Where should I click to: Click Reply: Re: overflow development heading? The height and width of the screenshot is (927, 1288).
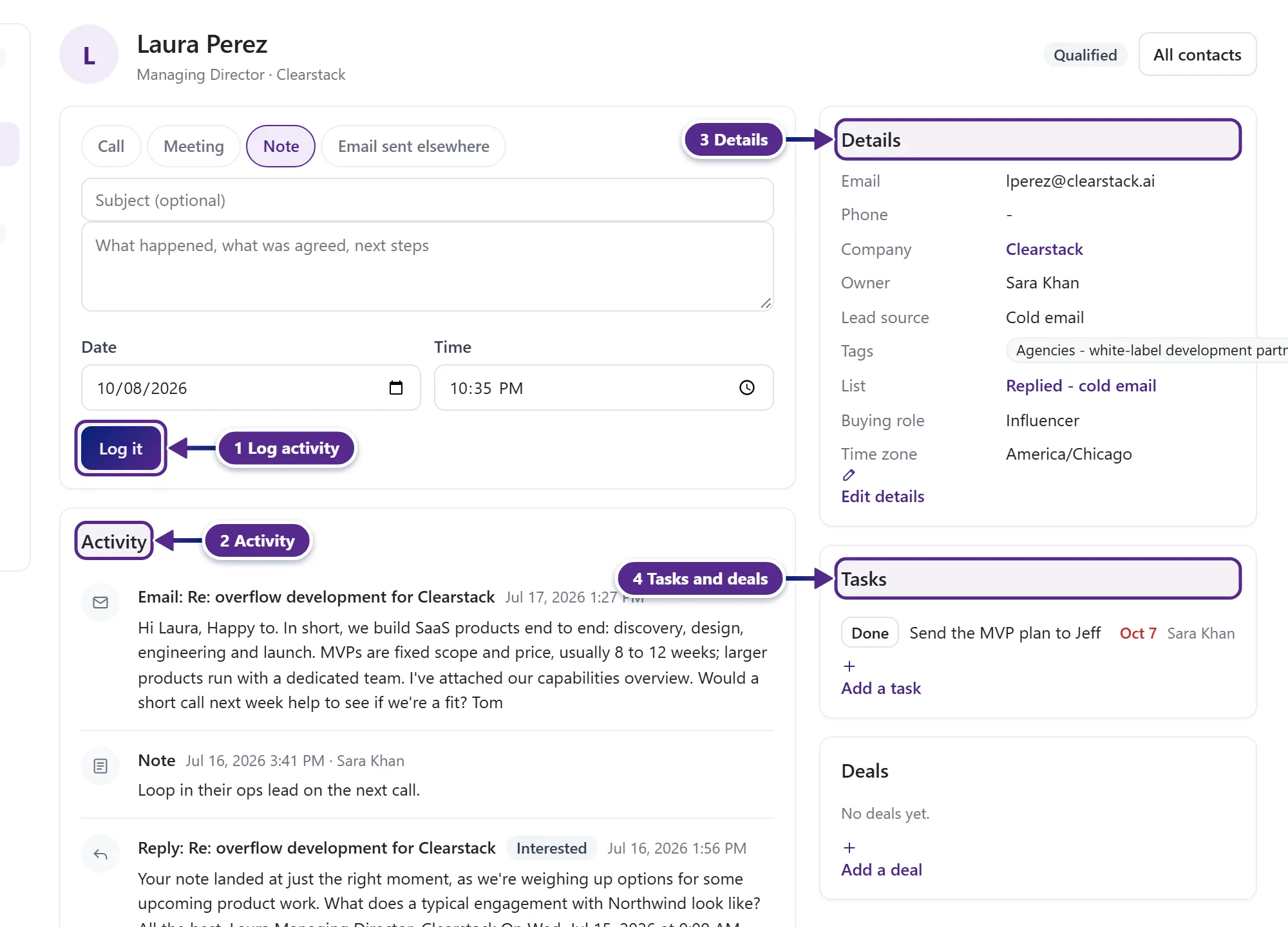[317, 848]
